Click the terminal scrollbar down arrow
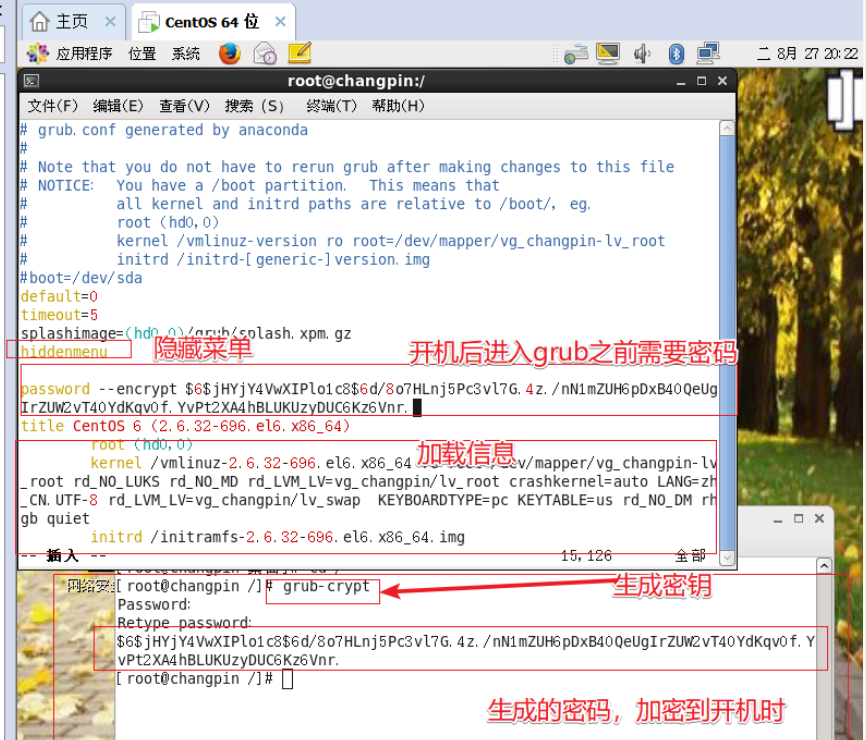 coord(727,558)
